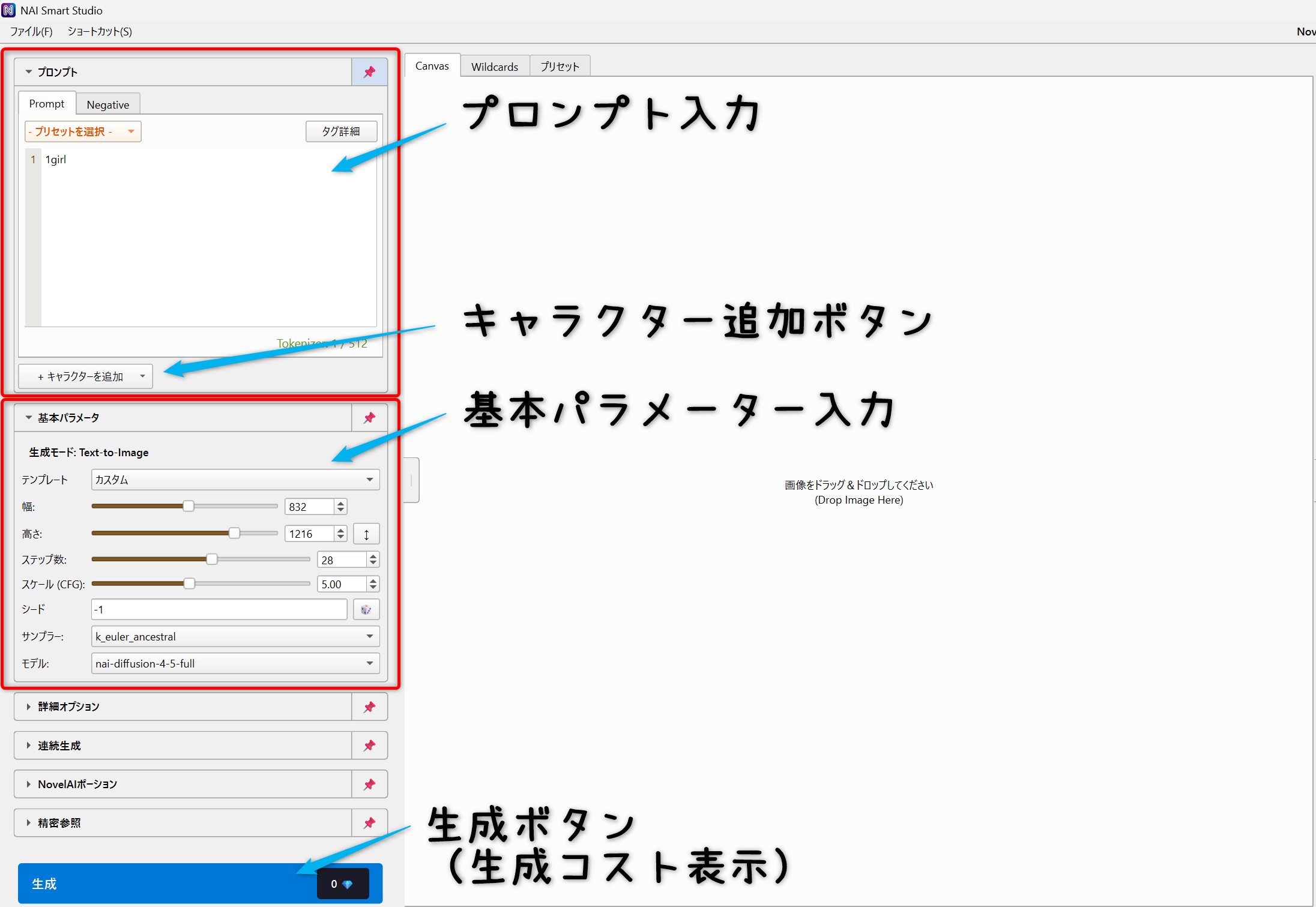Open the テンプレート dropdown
Screen dimensions: 1316x907
[234, 480]
